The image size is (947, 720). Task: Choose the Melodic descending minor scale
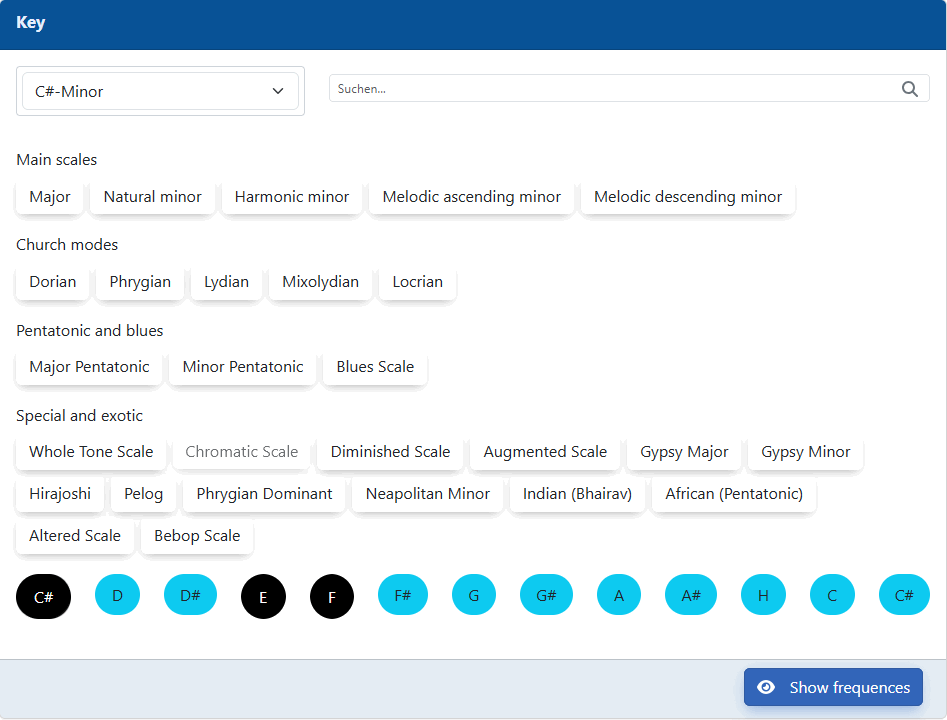pyautogui.click(x=688, y=197)
